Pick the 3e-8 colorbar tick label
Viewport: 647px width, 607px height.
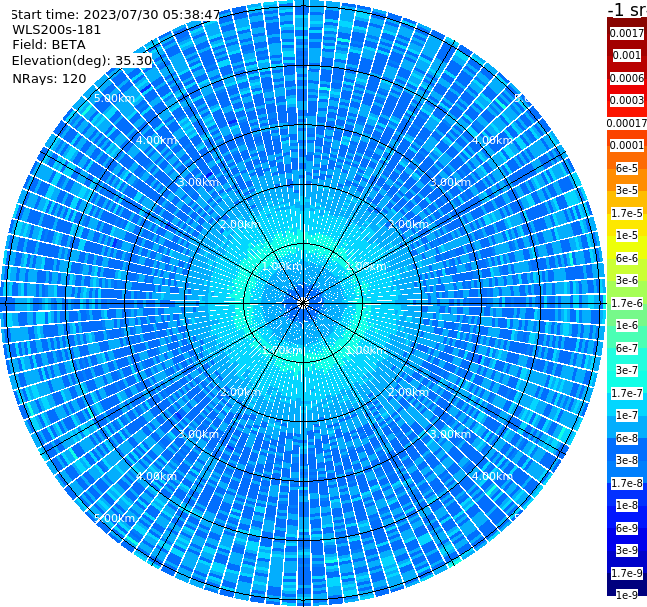coord(627,460)
